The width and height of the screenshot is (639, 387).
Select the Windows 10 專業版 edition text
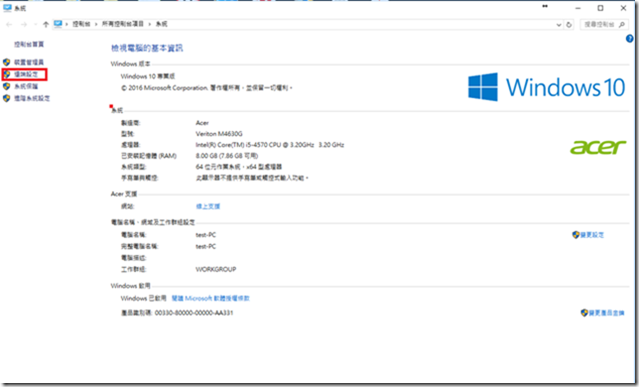coord(148,76)
